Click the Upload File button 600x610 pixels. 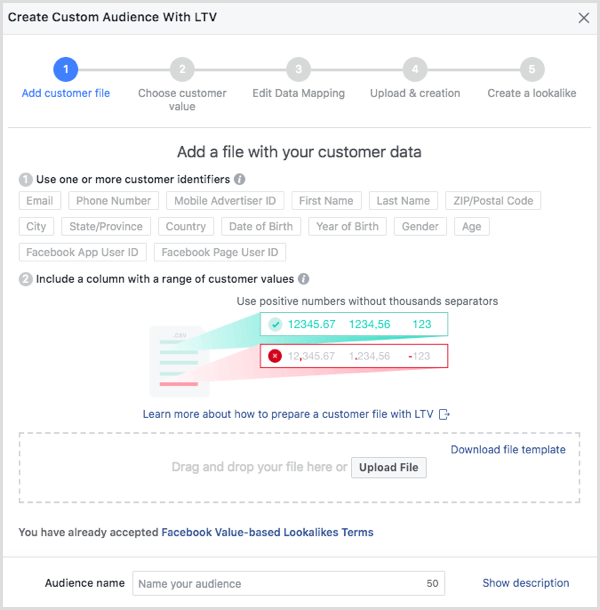(x=389, y=467)
